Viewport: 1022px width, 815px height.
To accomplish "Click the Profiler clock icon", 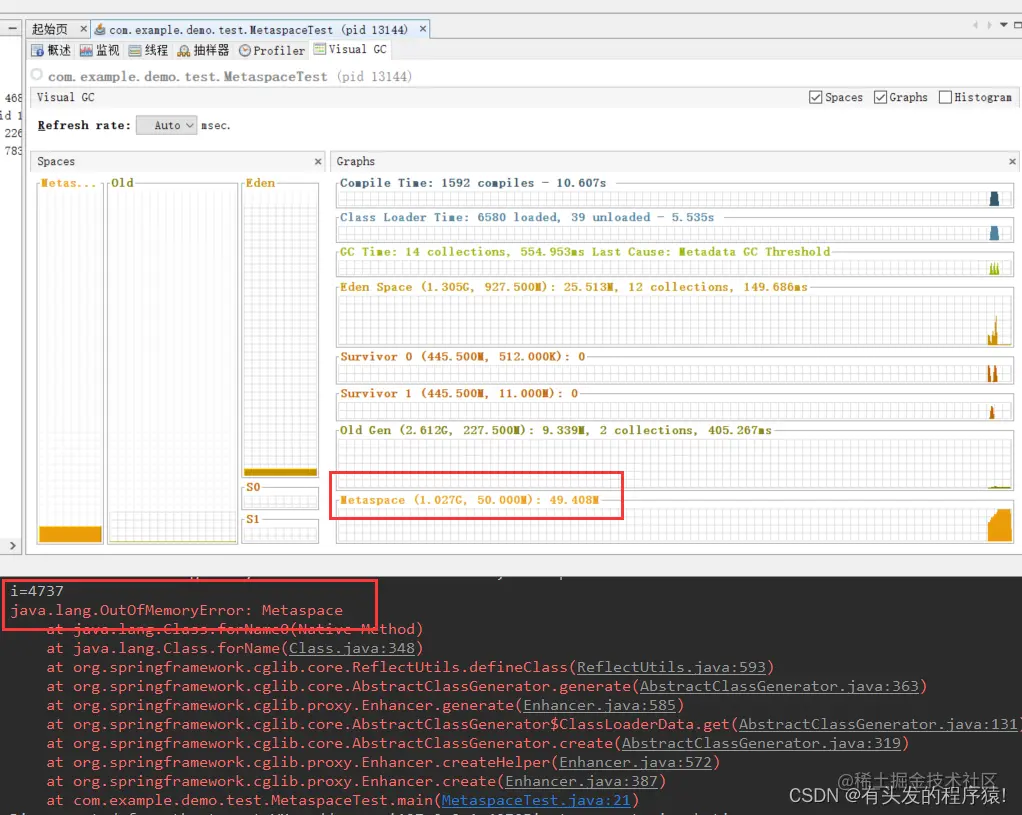I will [x=245, y=50].
